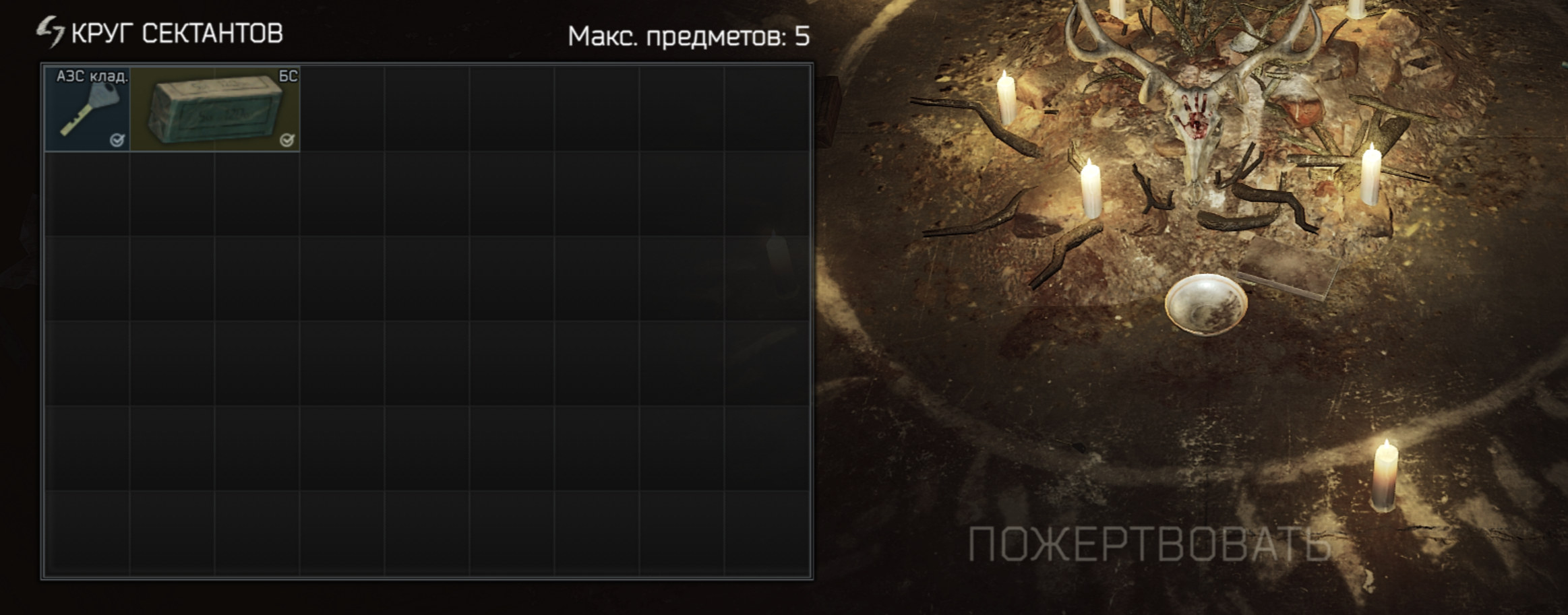Click the checkmark badge on the ammo box

point(287,140)
